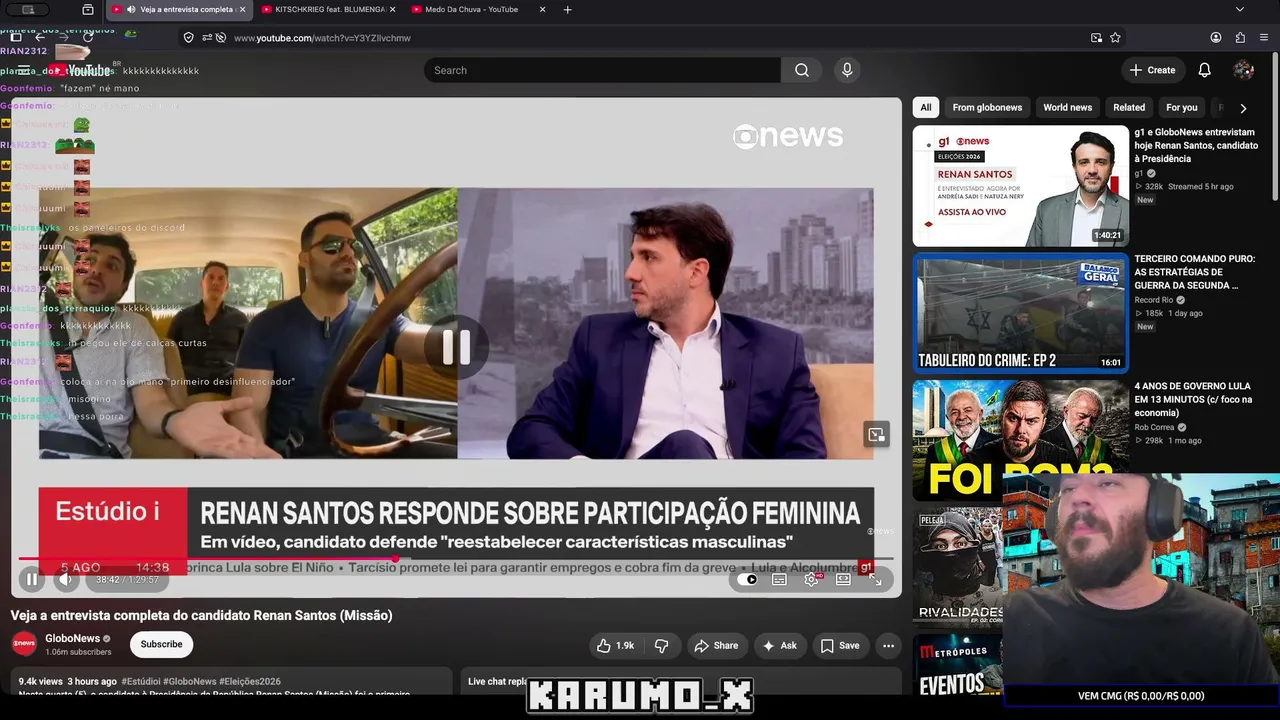Close the KITSCHKRIEG browser tab
The height and width of the screenshot is (720, 1280).
tap(392, 10)
